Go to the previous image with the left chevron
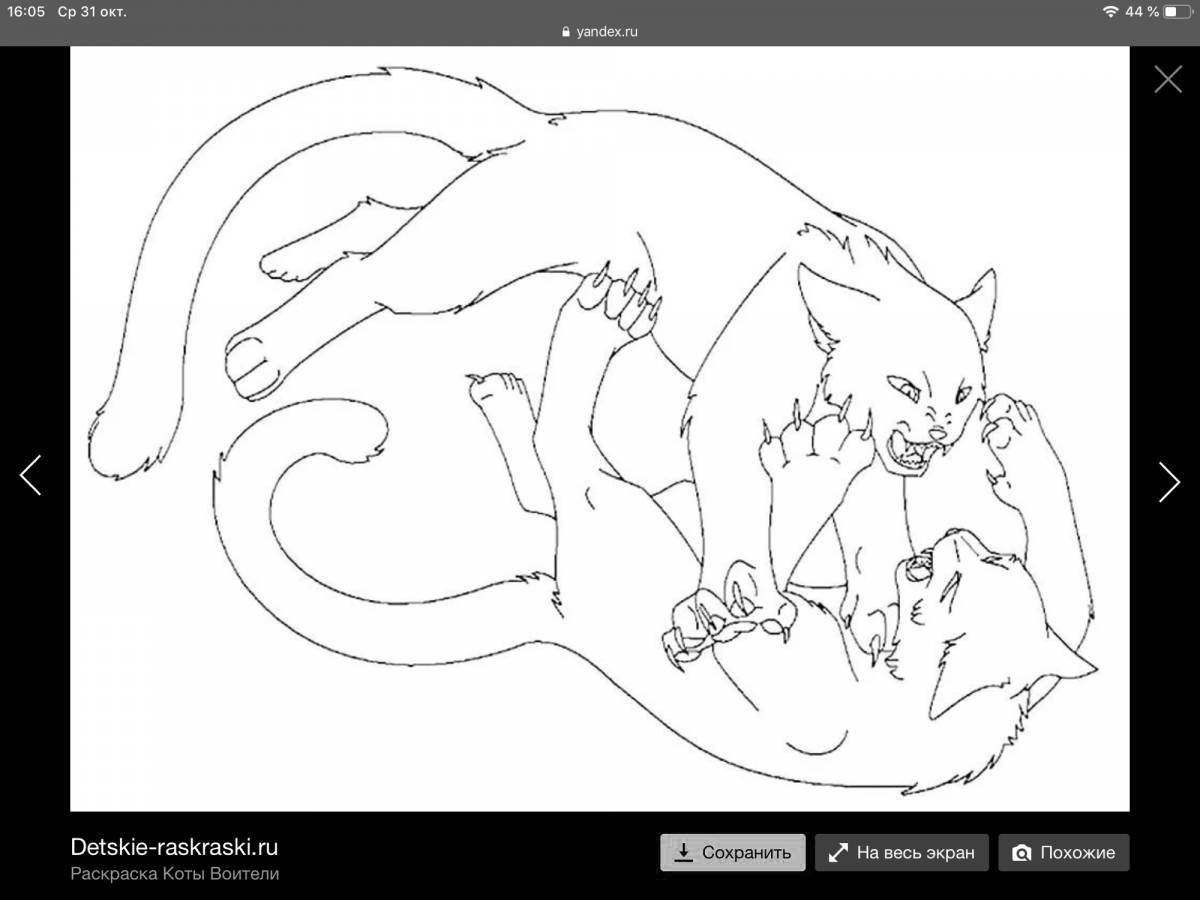This screenshot has height=900, width=1200. [x=31, y=476]
